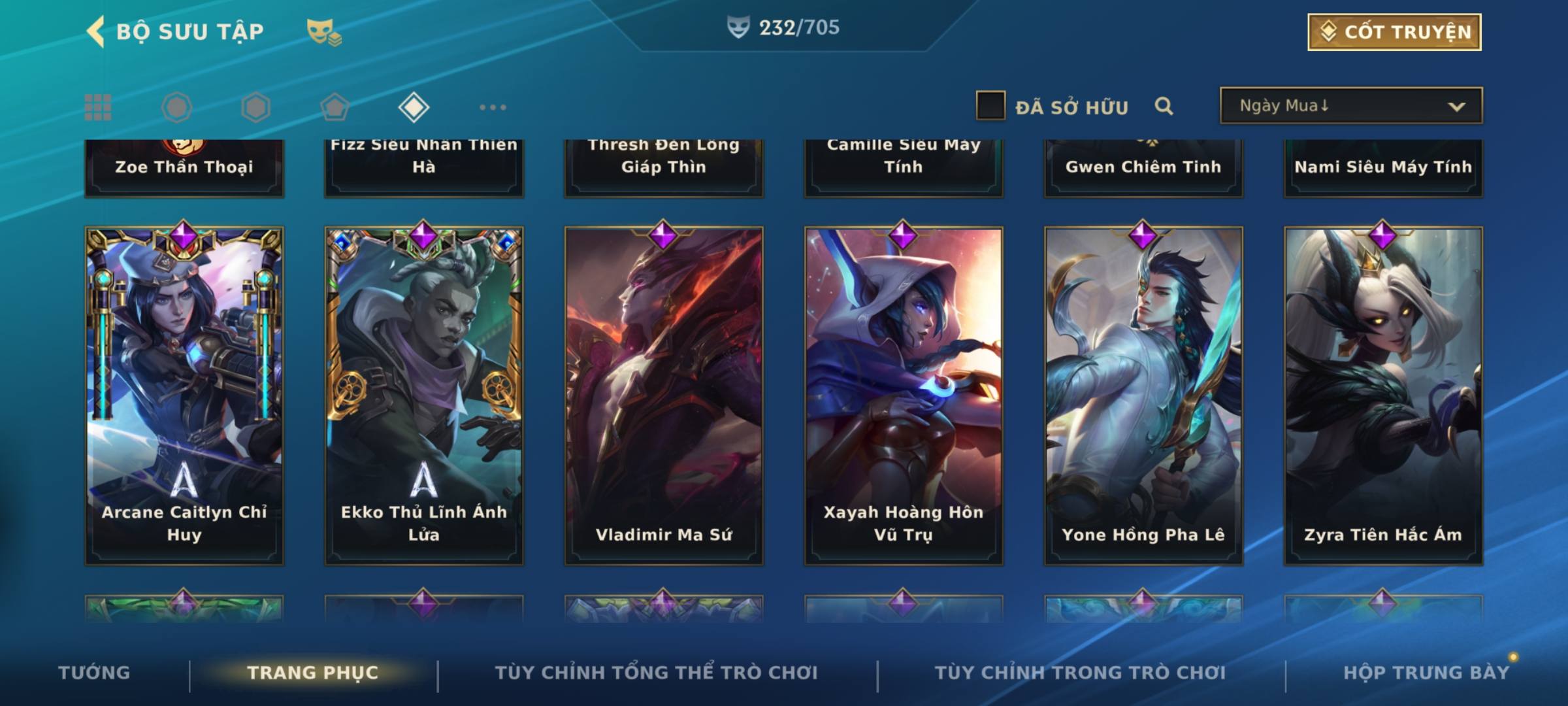Image resolution: width=1568 pixels, height=706 pixels.
Task: Open the Tùy Chỉnh Tổng Thể Trò Chơi tab
Action: coord(656,672)
